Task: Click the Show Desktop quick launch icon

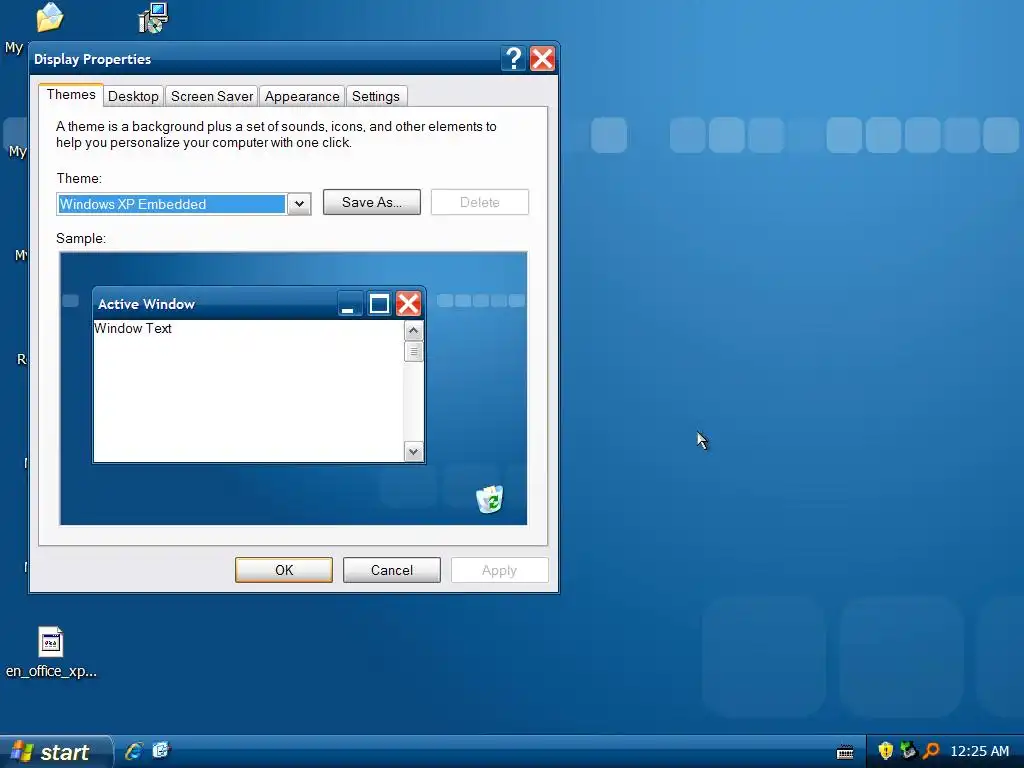Action: point(161,750)
